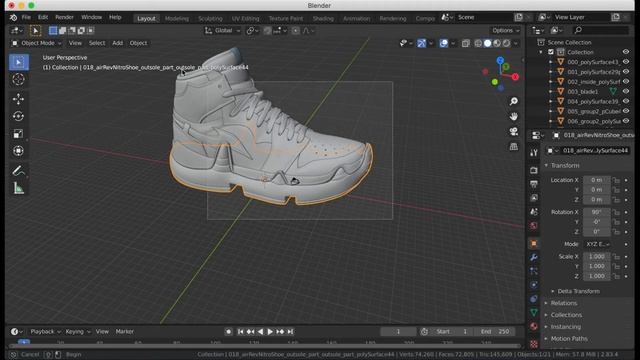The height and width of the screenshot is (360, 640).
Task: Open the Material properties tab
Action: click(x=534, y=327)
